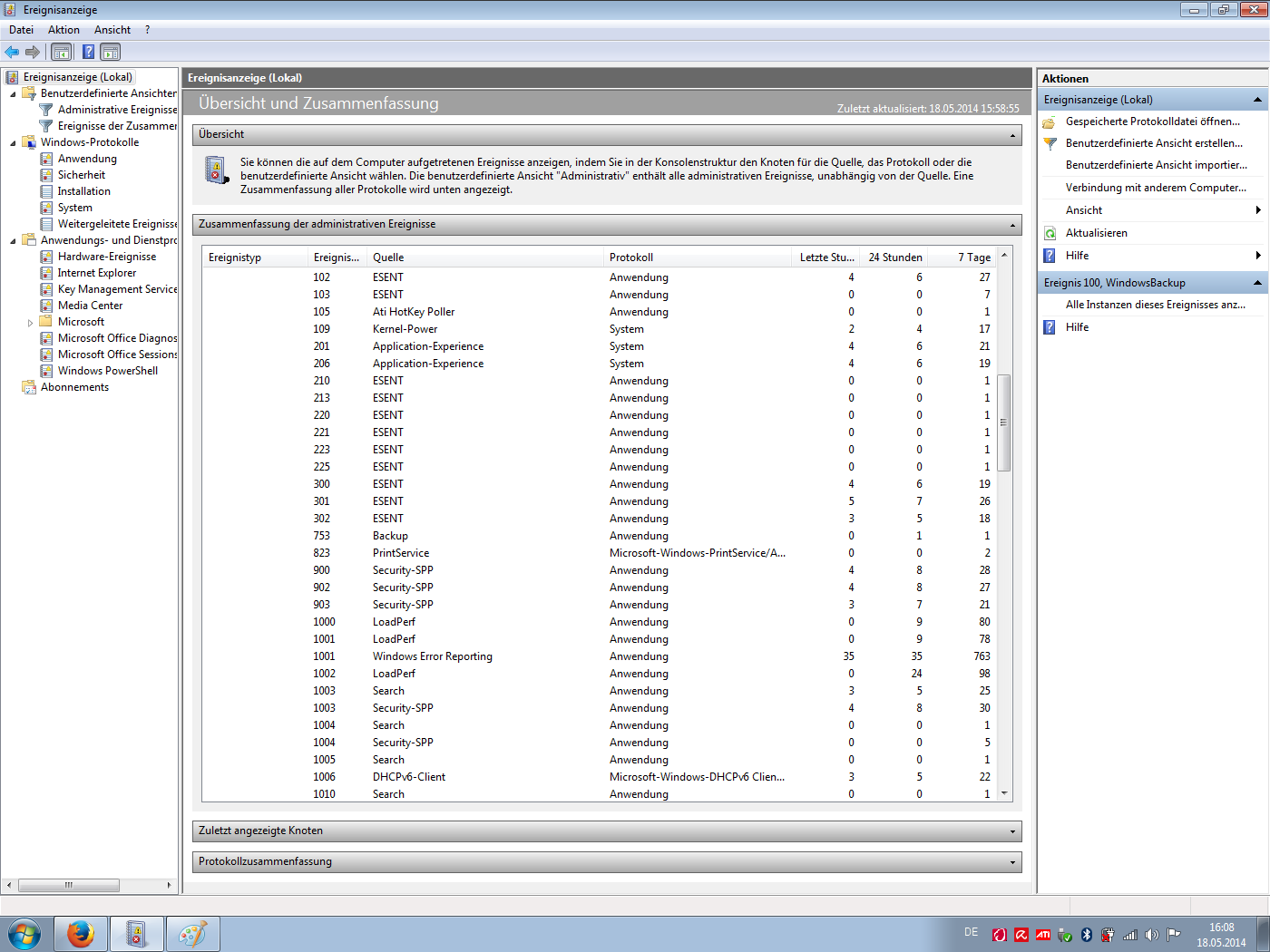Sort table by the 7 Tage column header

963,257
